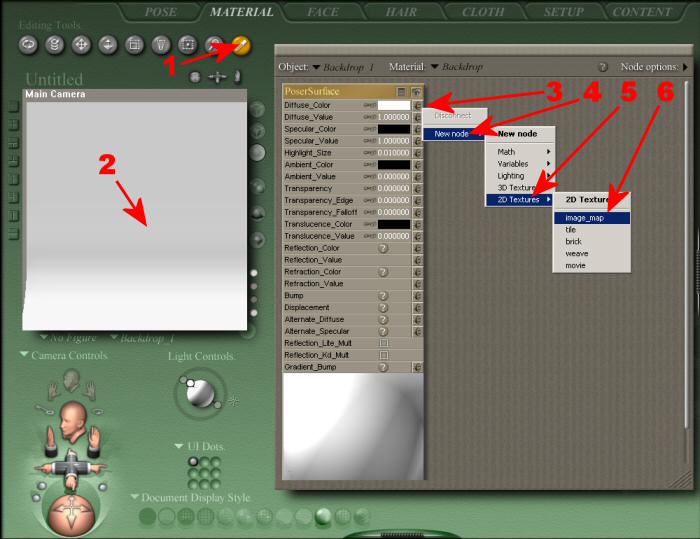Click the black Specular_Color swatch
The image size is (700, 539).
tap(394, 129)
